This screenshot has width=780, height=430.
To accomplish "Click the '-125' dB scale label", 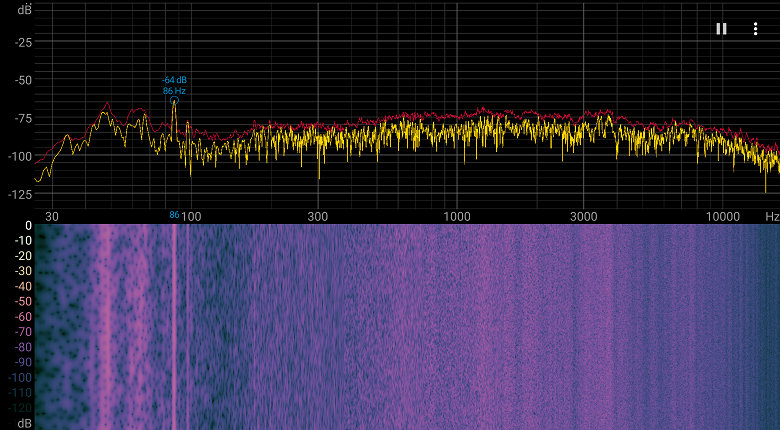I will pyautogui.click(x=20, y=194).
